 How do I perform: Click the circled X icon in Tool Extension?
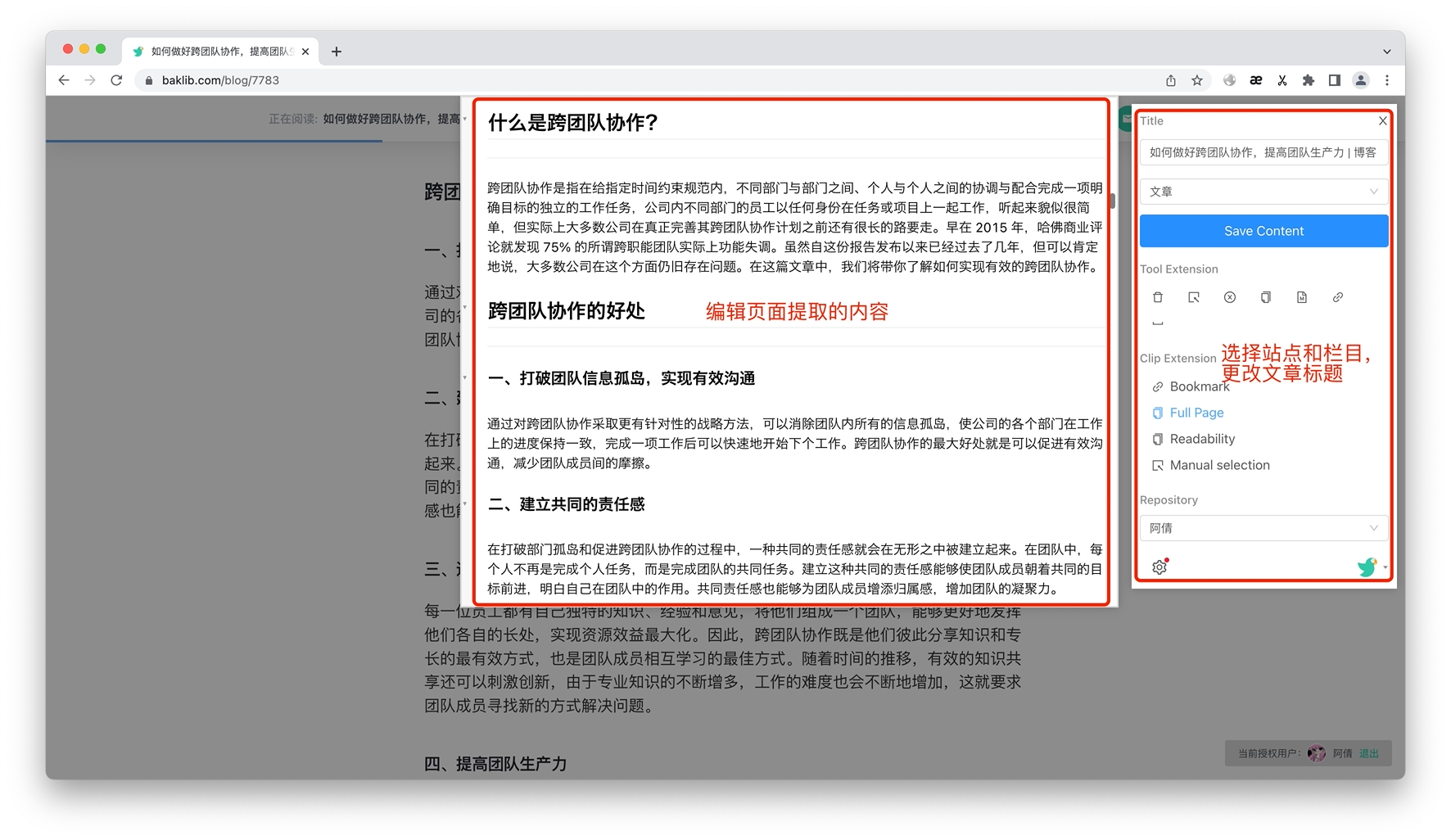(1229, 297)
